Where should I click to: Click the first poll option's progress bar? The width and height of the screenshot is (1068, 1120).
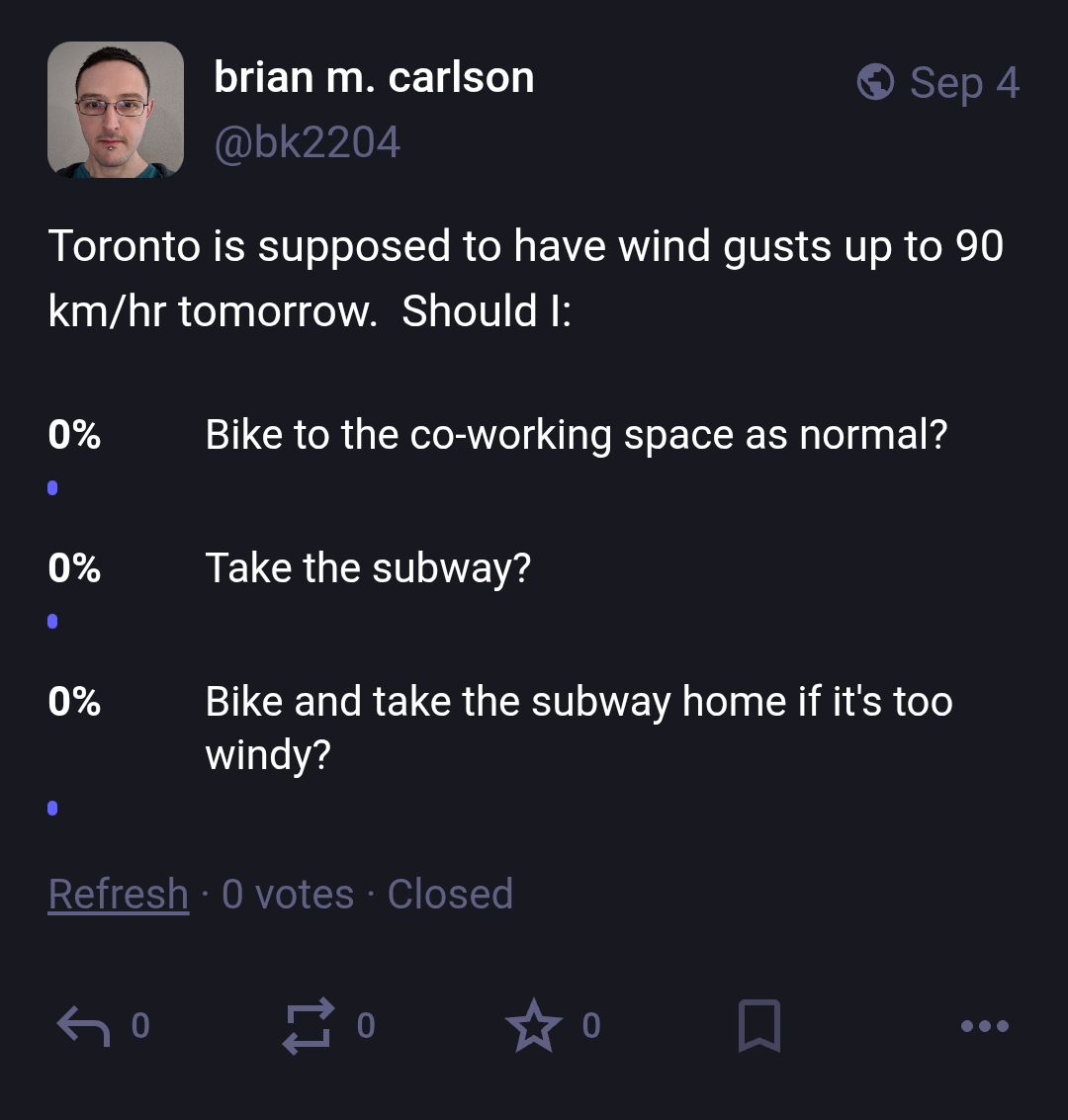[52, 488]
